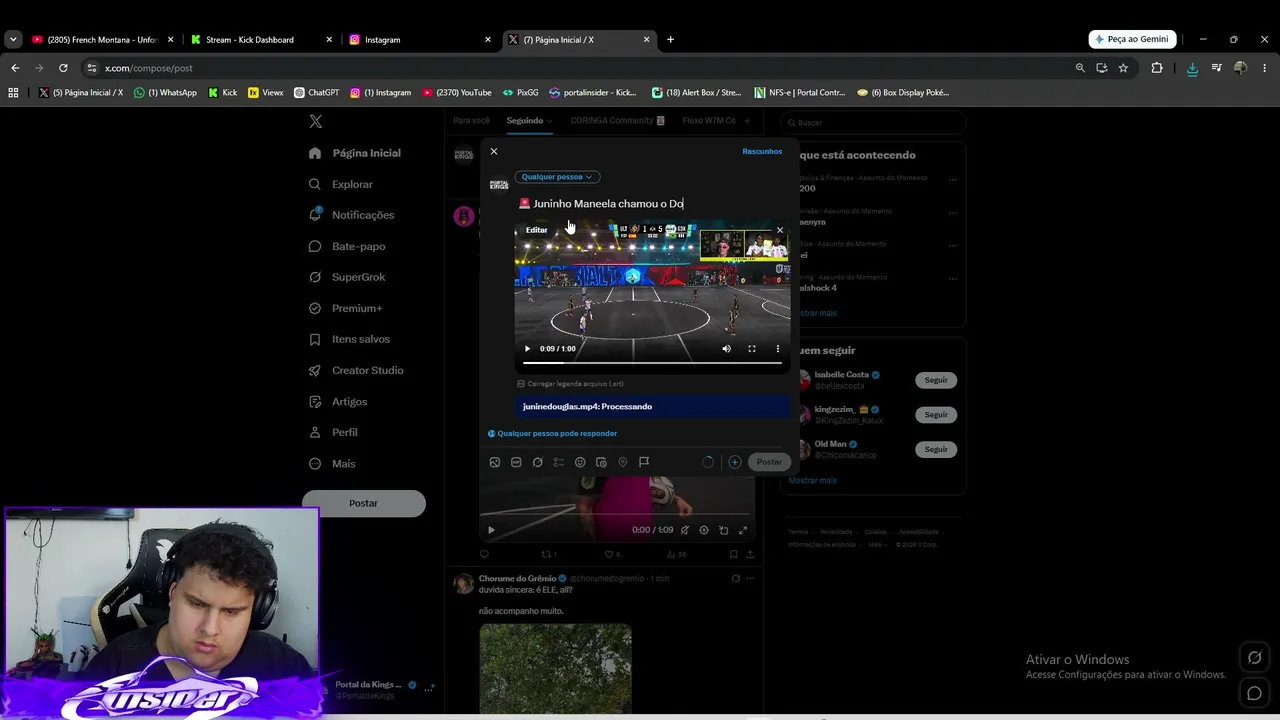Add a location tag to the post
This screenshot has width=1280, height=720.
pyautogui.click(x=622, y=462)
